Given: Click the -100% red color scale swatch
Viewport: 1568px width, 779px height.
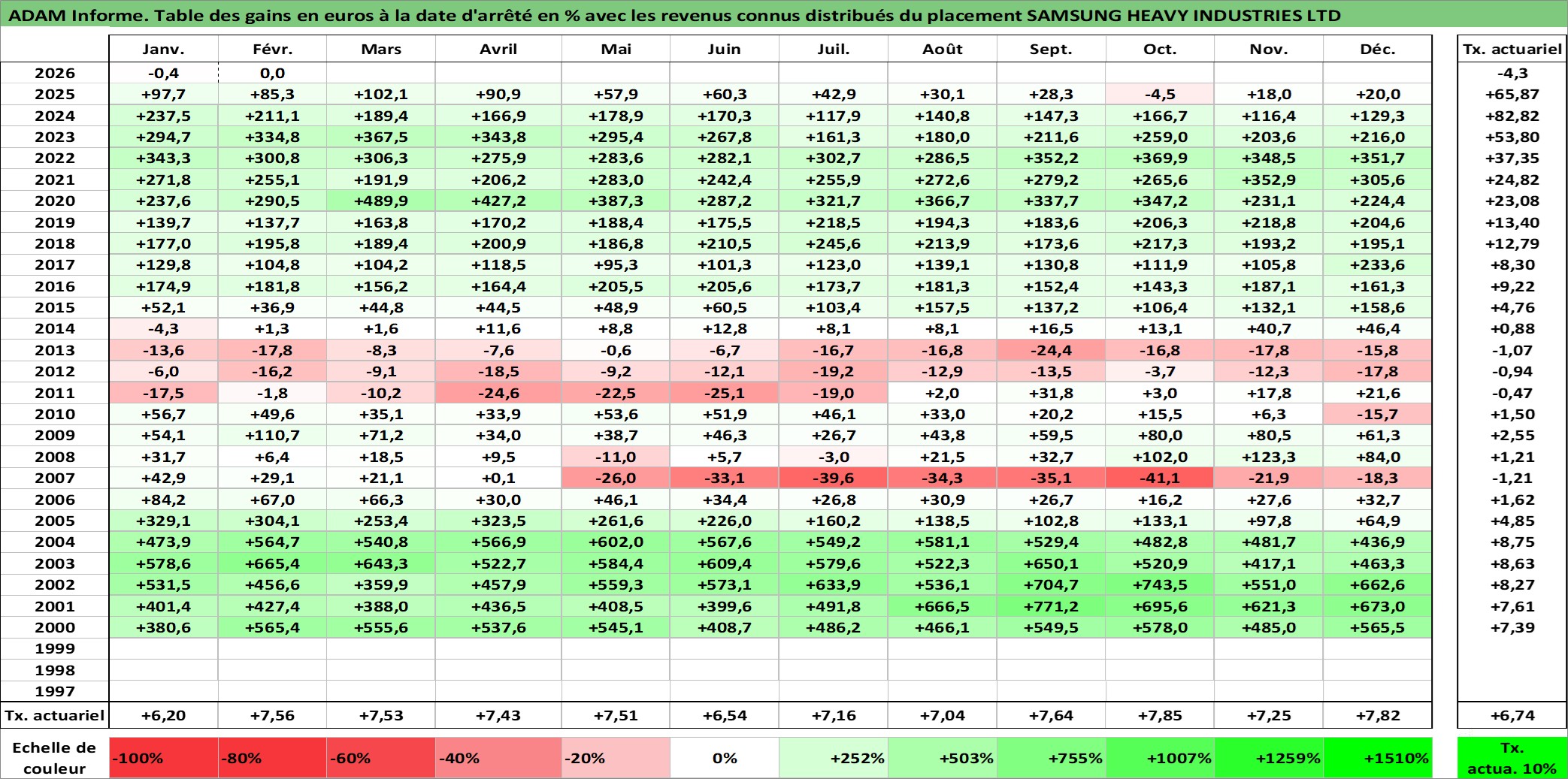Looking at the screenshot, I should pyautogui.click(x=164, y=758).
